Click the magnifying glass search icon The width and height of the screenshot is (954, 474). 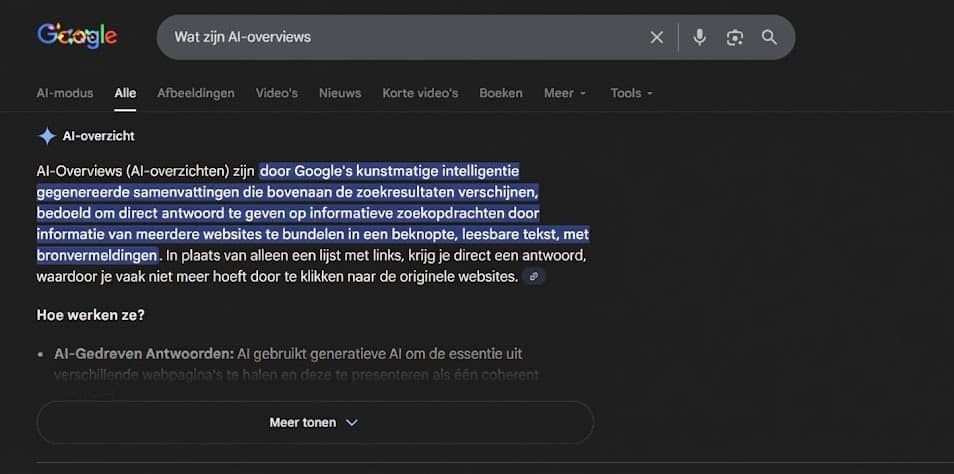click(769, 37)
